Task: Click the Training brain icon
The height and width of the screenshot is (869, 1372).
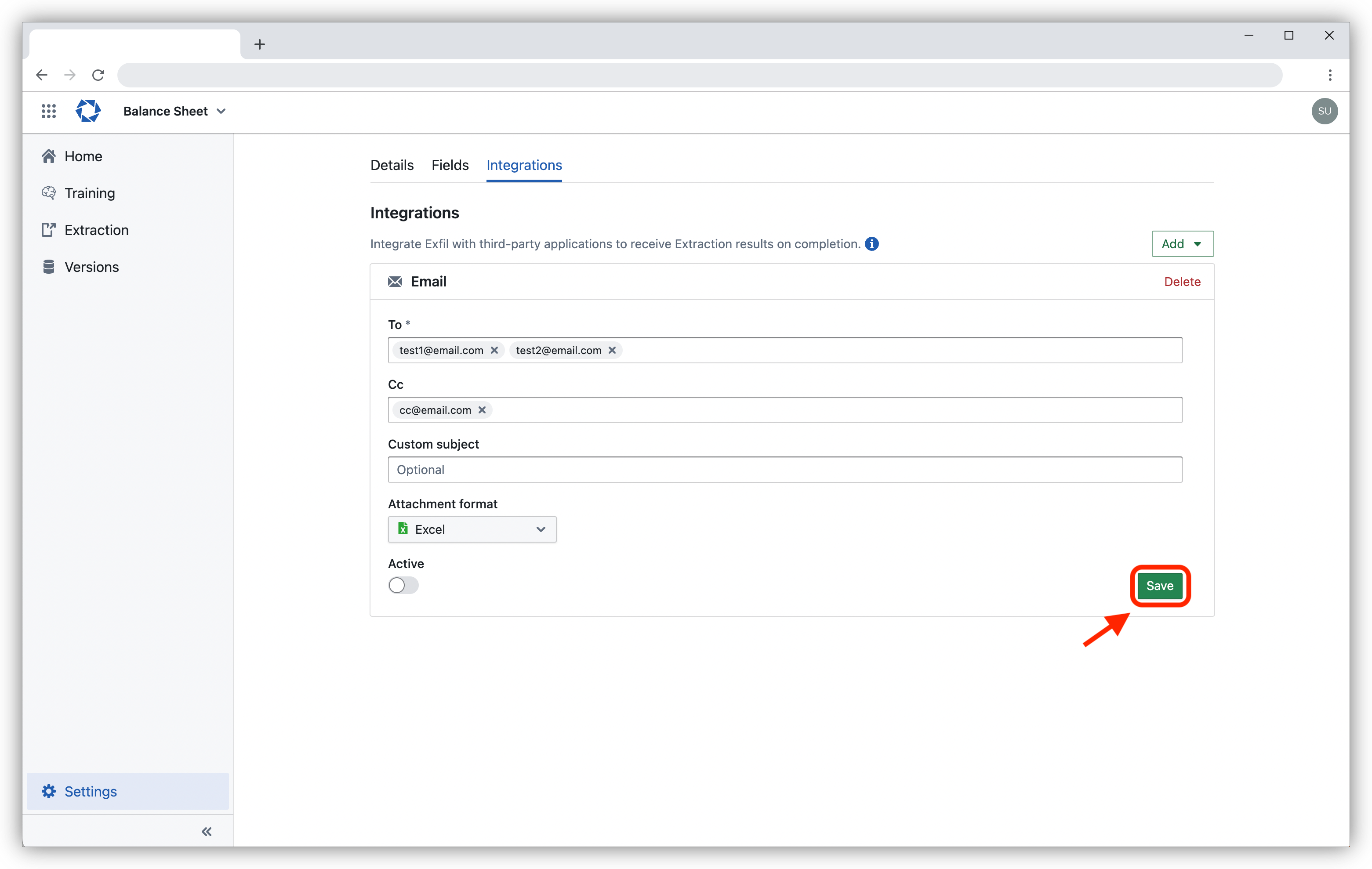Action: (48, 193)
